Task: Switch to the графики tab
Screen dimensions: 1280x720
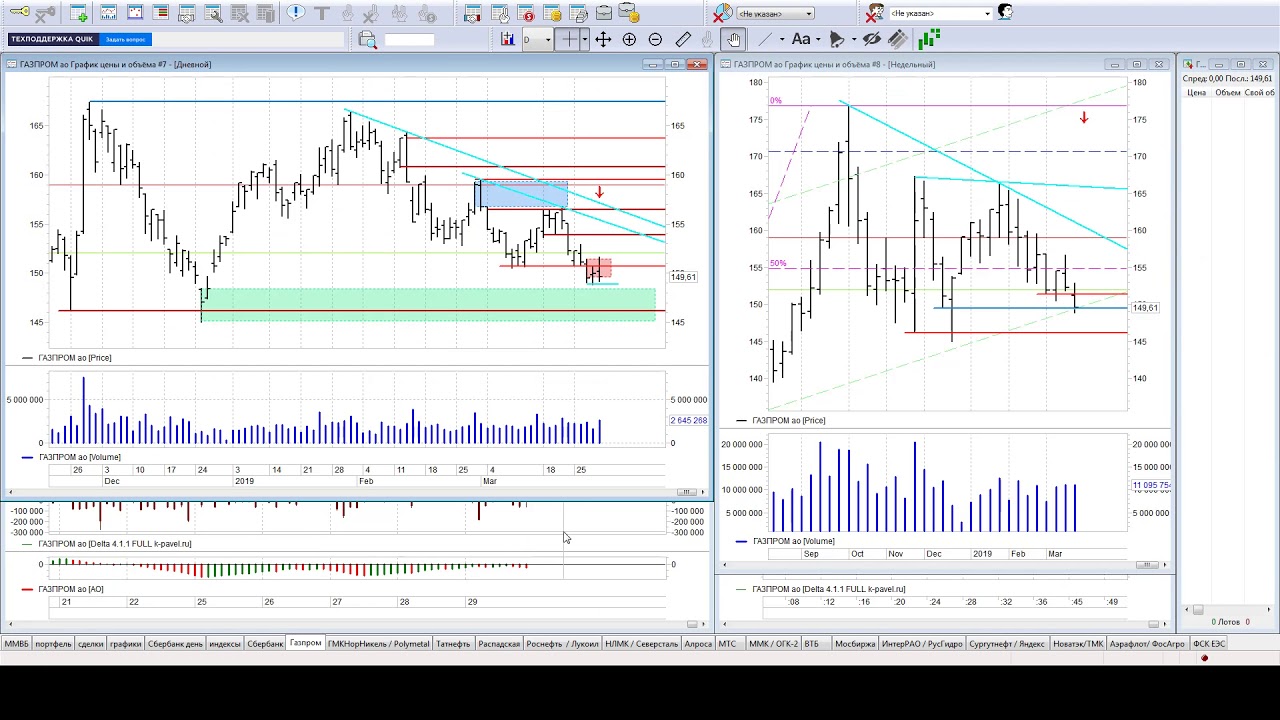Action: tap(125, 644)
